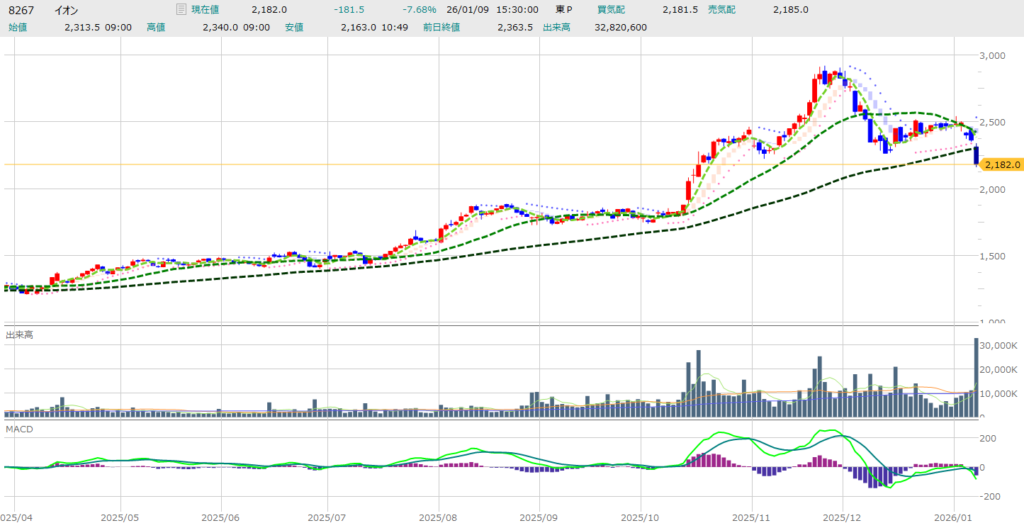The image size is (1024, 528).
Task: Select the 出来高 volume panel title
Action: click(18, 334)
